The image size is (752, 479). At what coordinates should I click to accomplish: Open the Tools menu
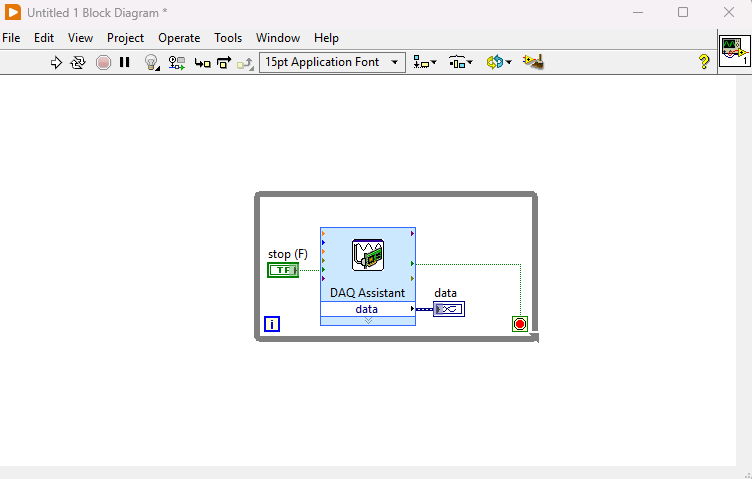228,38
